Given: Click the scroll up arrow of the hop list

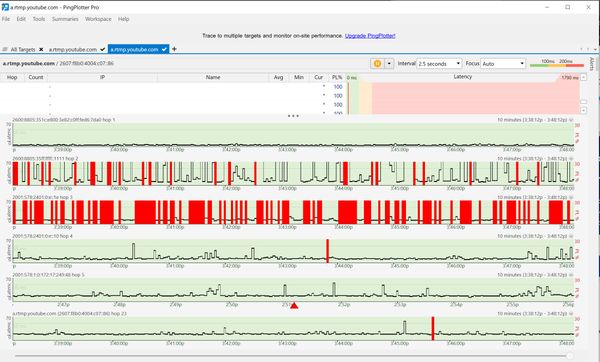Looking at the screenshot, I should [x=584, y=77].
